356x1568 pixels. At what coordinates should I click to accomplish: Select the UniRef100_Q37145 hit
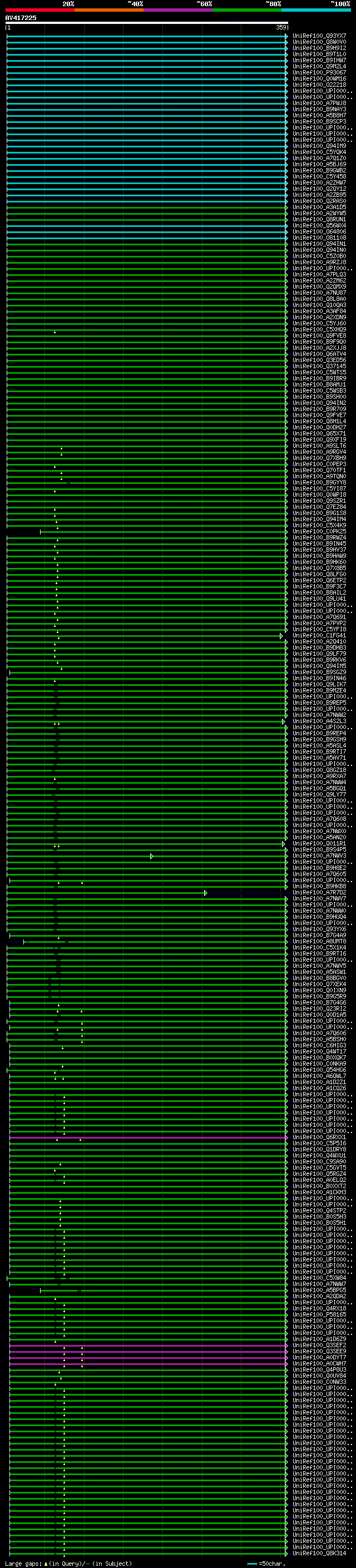pos(319,367)
